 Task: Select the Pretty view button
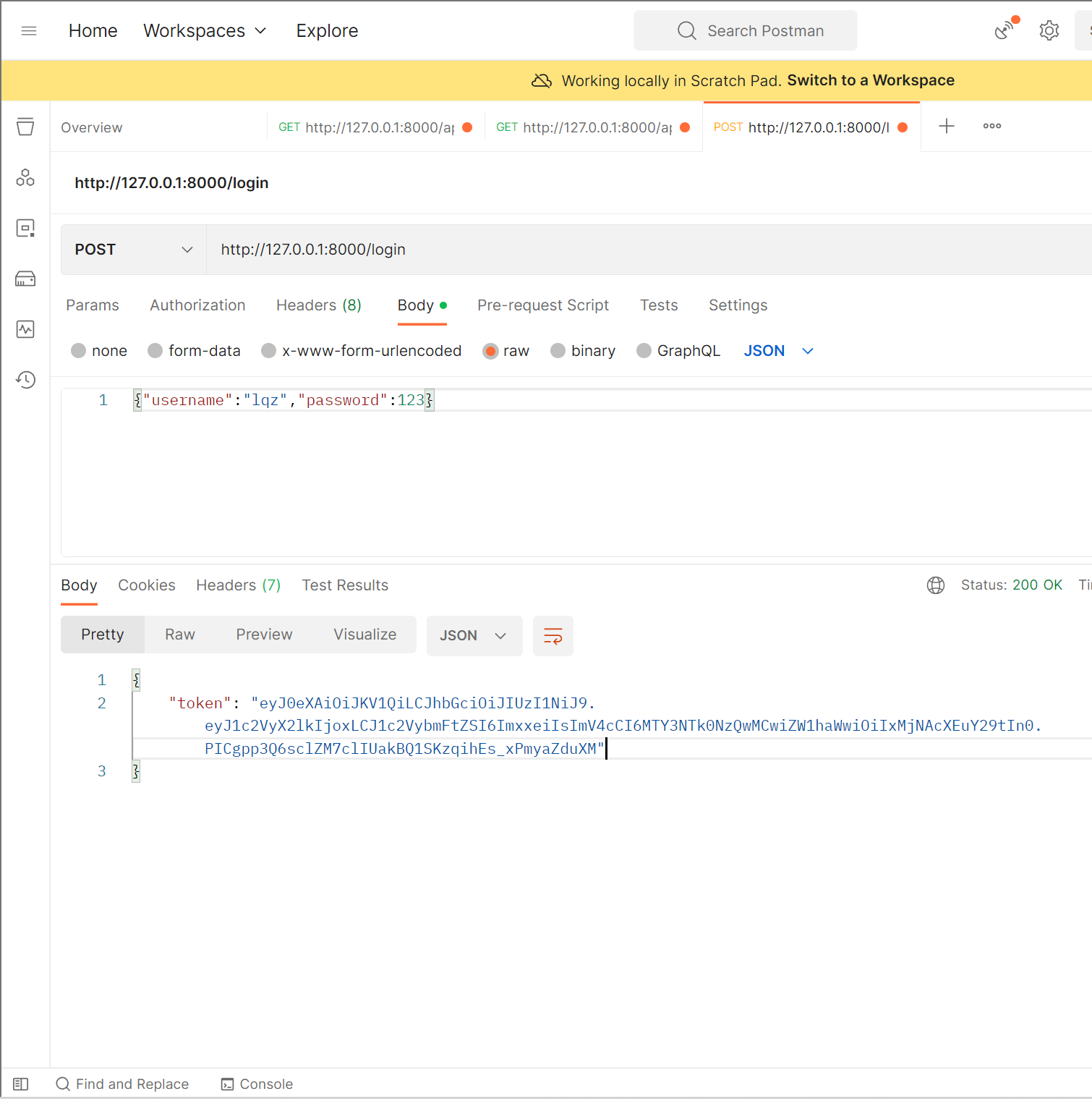coord(103,635)
